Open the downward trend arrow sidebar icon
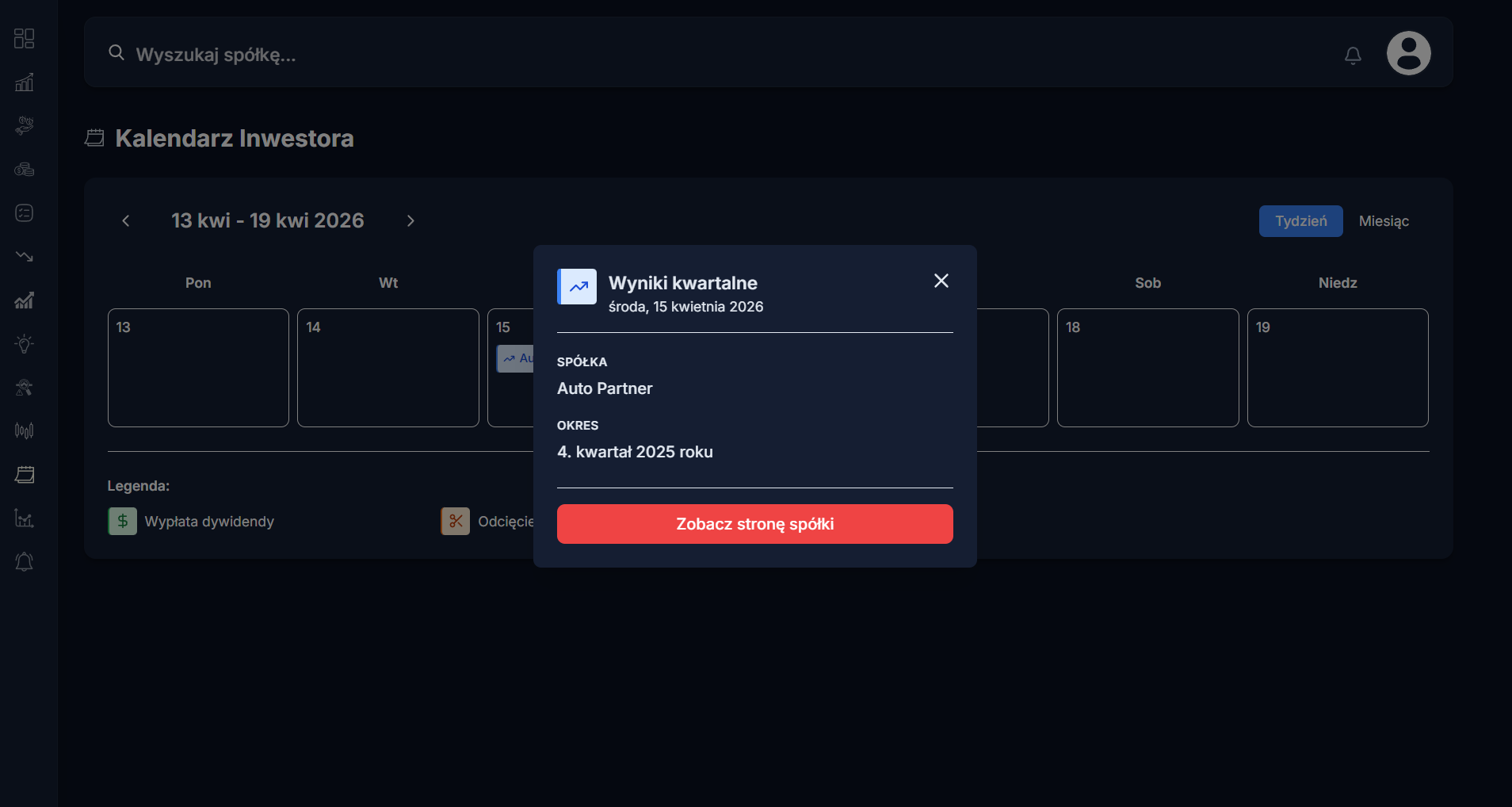The image size is (1512, 807). pos(25,257)
